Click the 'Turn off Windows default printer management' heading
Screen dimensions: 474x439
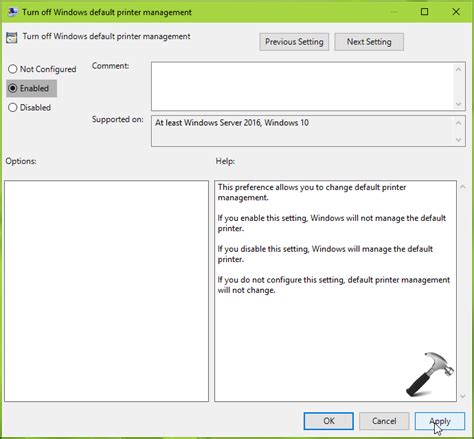pyautogui.click(x=106, y=36)
